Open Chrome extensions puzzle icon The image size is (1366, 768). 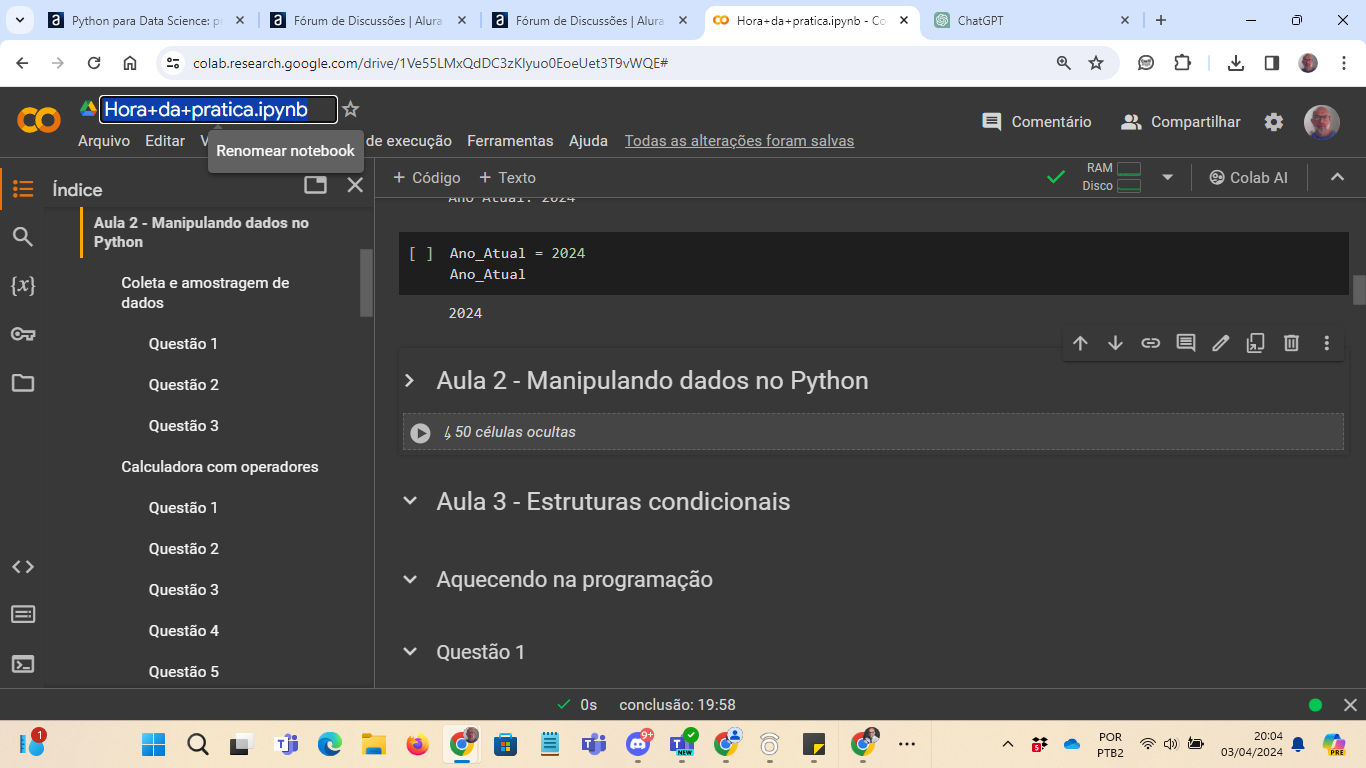click(1182, 63)
